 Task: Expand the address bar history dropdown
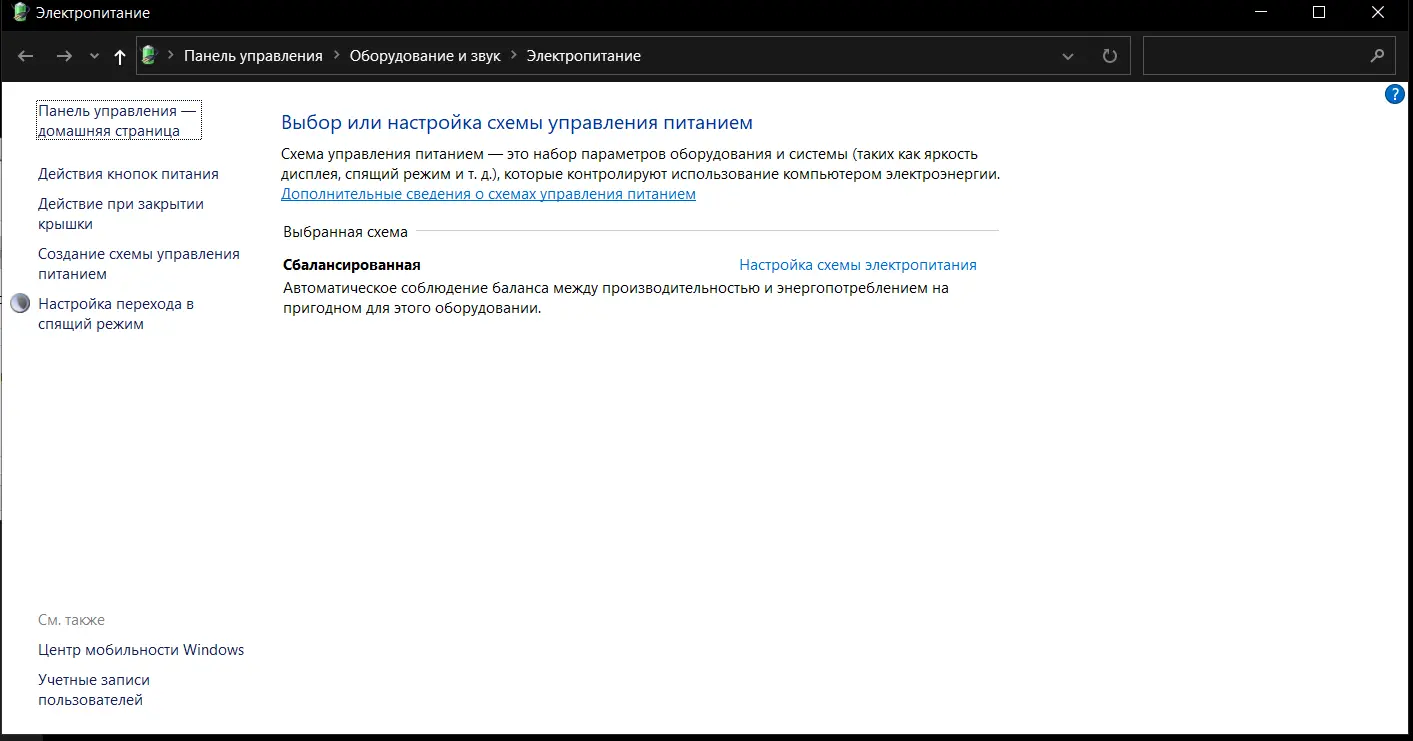click(x=1068, y=56)
